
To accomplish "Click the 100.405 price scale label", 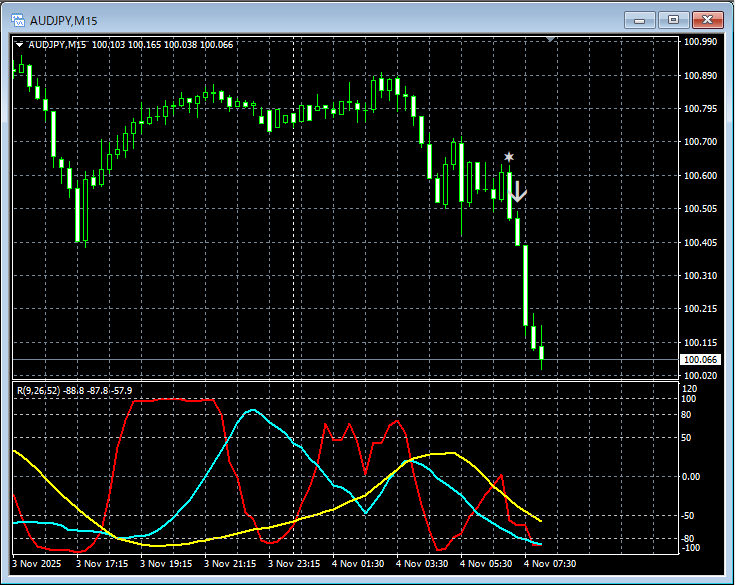I will [x=700, y=242].
